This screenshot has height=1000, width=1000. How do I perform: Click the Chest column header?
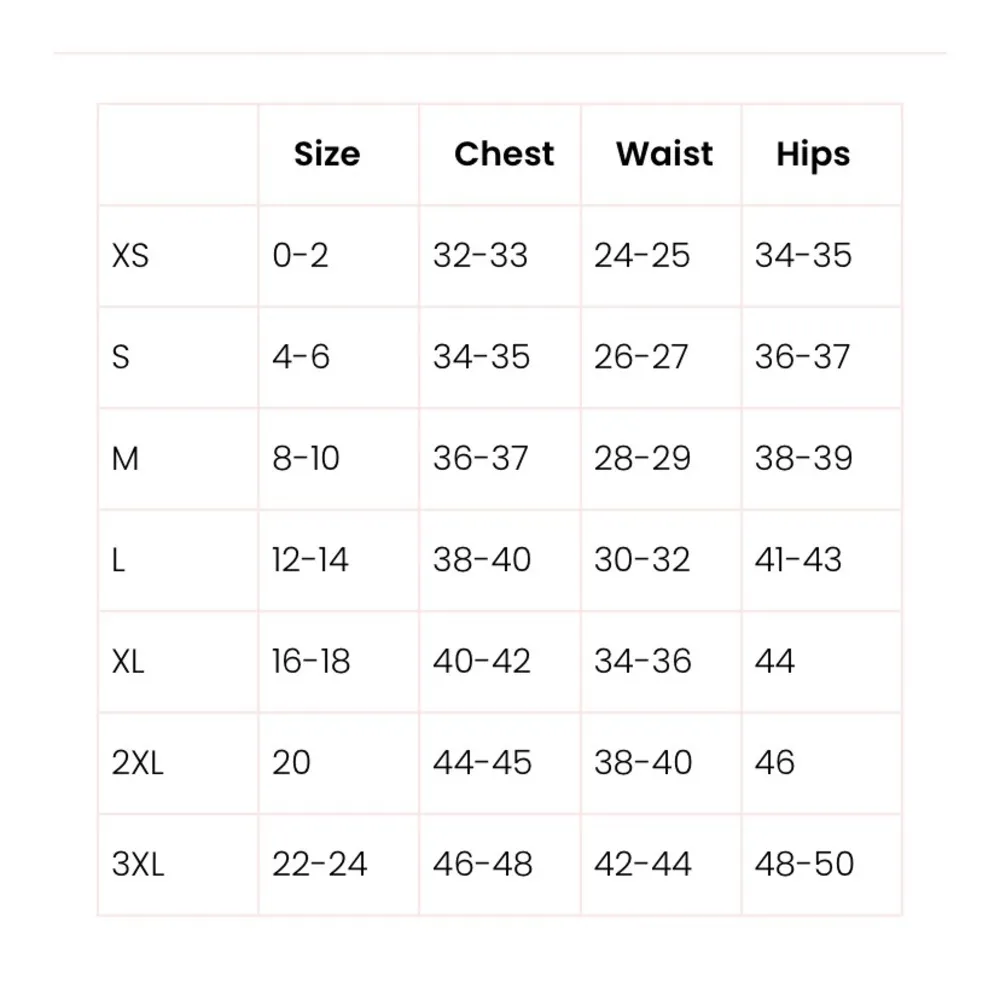click(x=503, y=154)
